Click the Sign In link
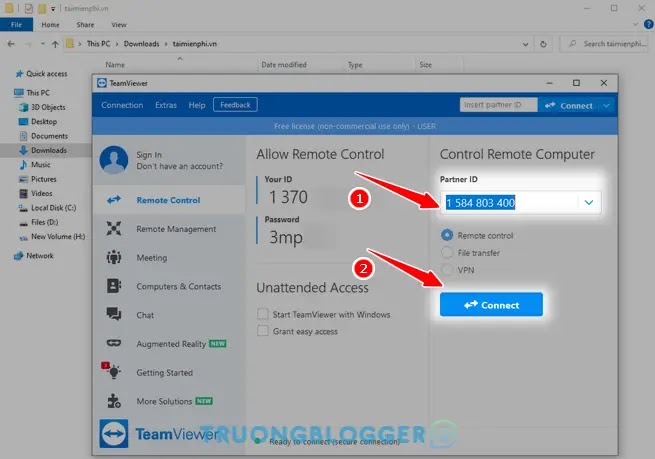The image size is (655, 459). click(149, 155)
